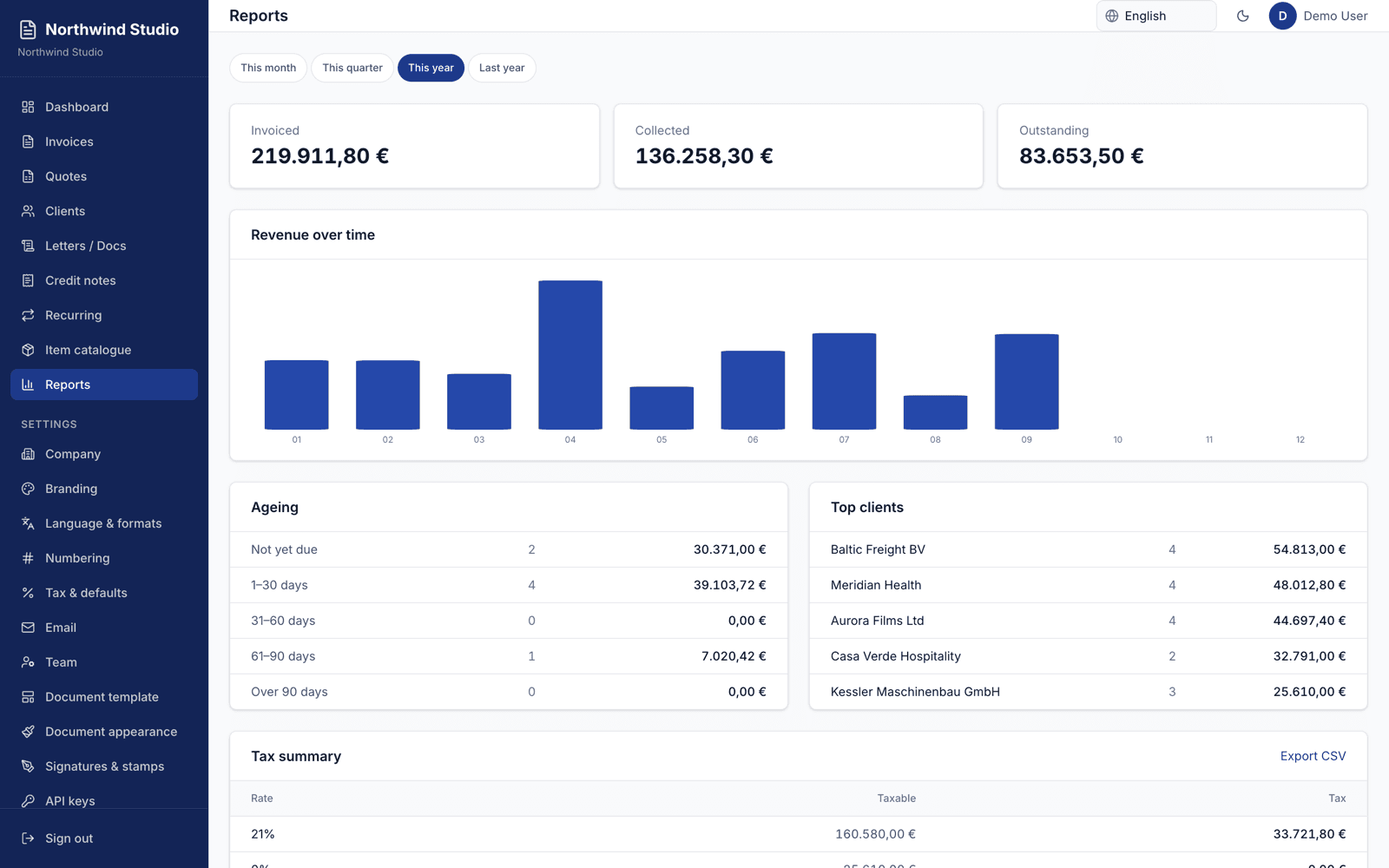Viewport: 1389px width, 868px height.
Task: Click the Sign out arrow icon
Action: tap(28, 838)
